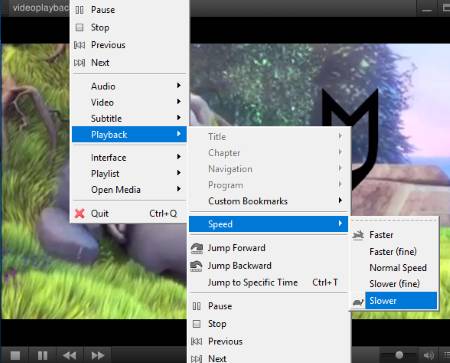Adjust the volume slider knob
Image resolution: width=450 pixels, height=363 pixels.
[x=399, y=355]
